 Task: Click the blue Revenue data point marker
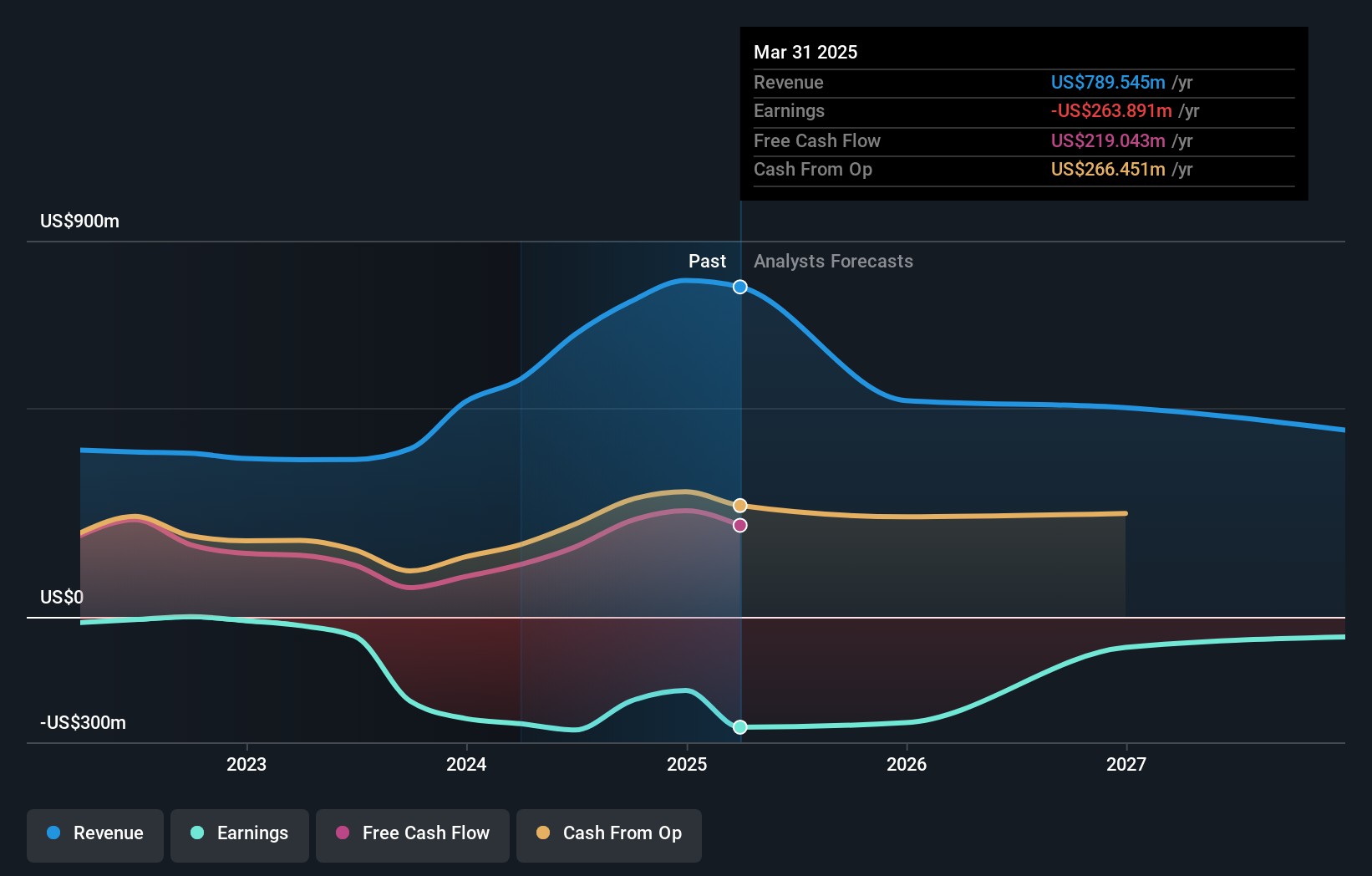pyautogui.click(x=740, y=287)
